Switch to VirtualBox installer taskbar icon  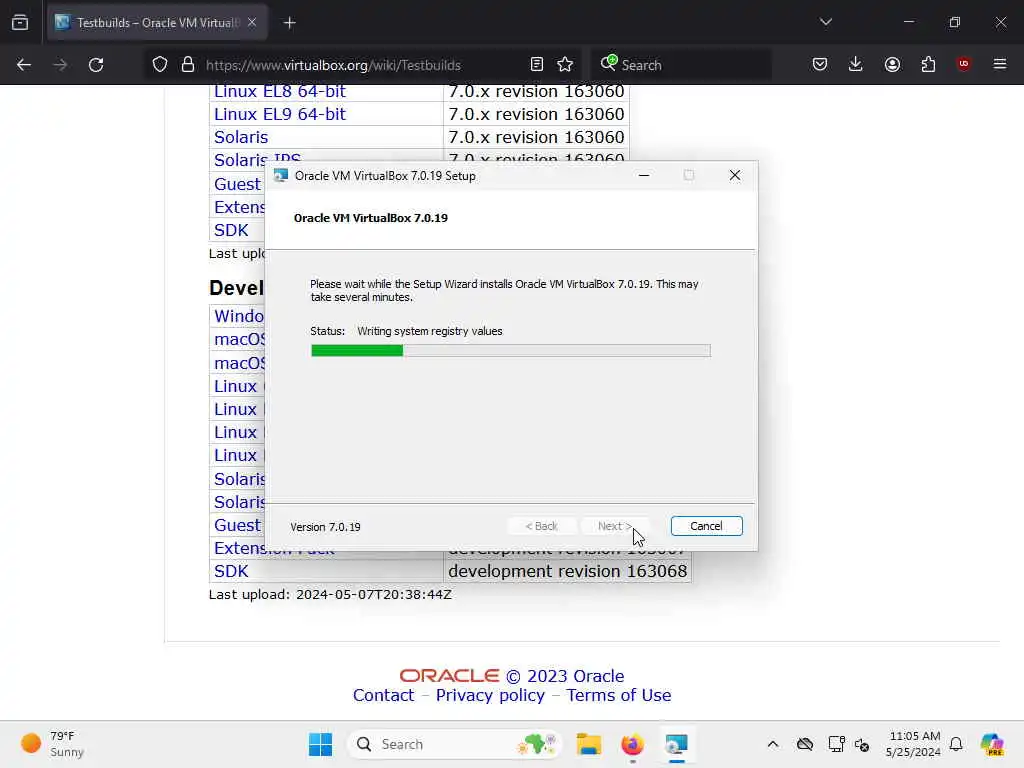pos(677,744)
